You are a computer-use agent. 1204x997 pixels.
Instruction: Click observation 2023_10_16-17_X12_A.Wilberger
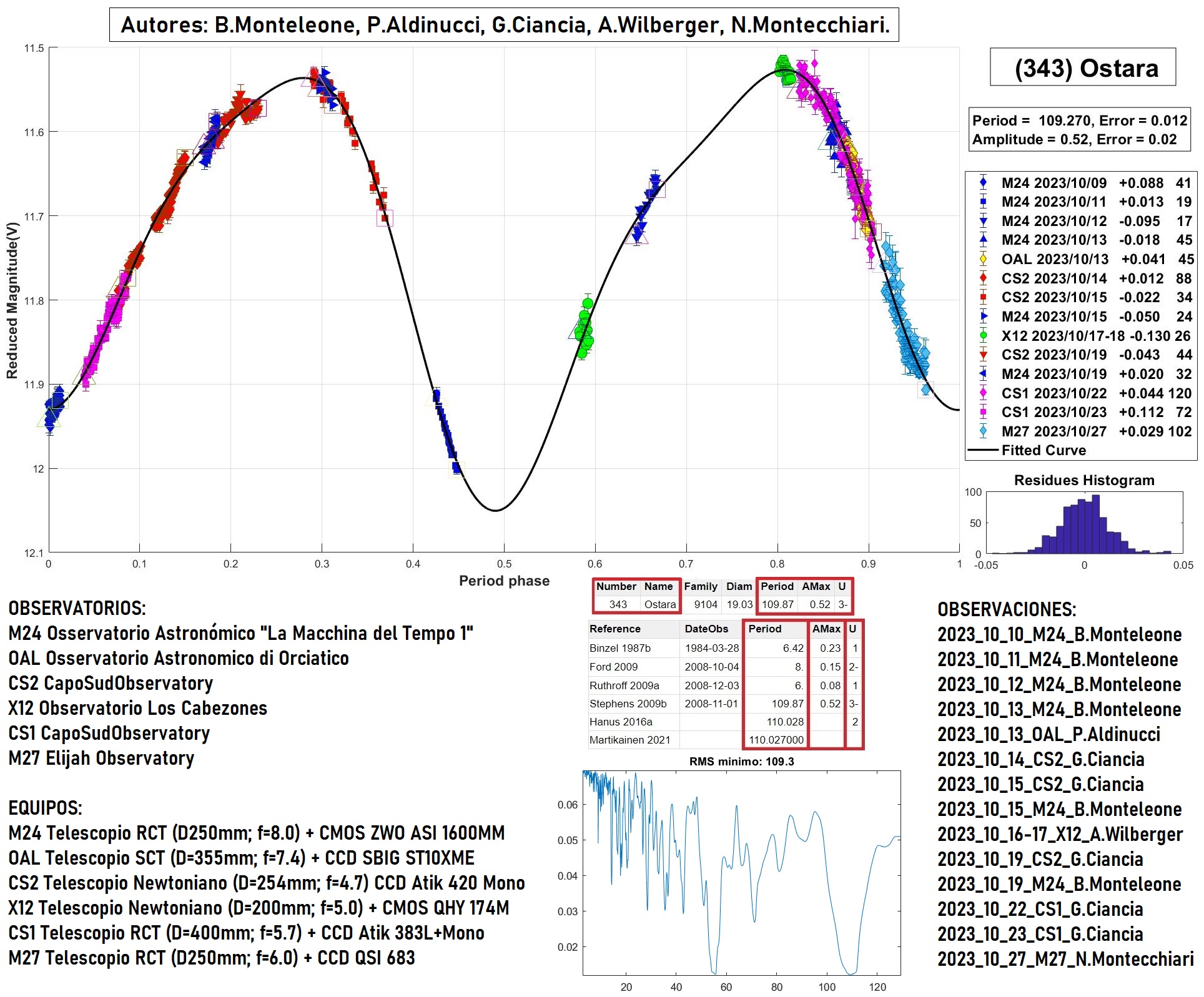(1060, 834)
